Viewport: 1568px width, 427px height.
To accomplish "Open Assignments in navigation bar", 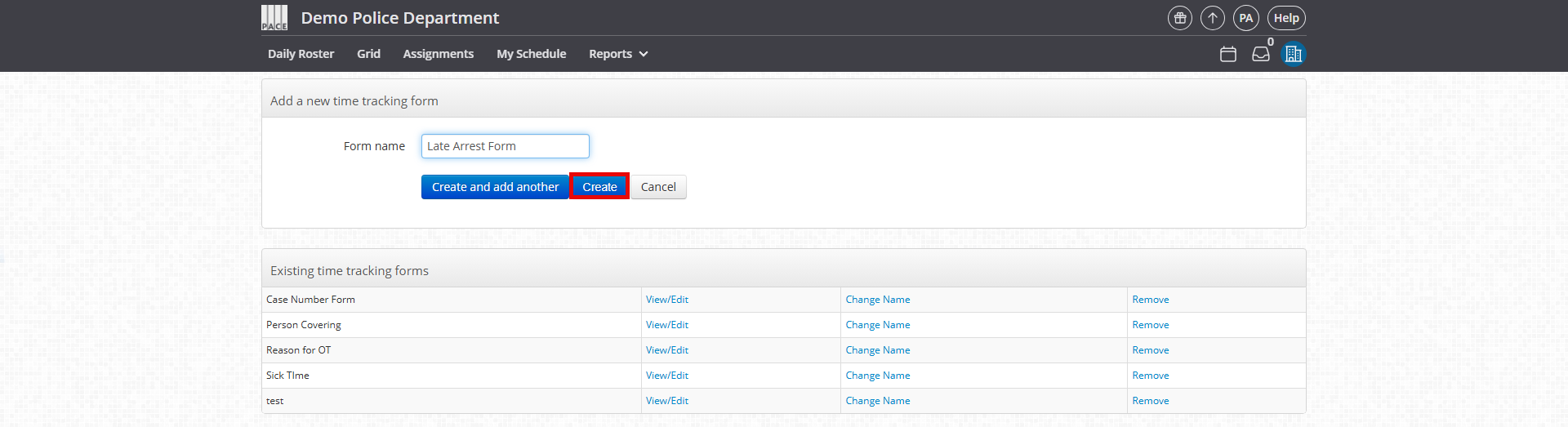I will (439, 54).
